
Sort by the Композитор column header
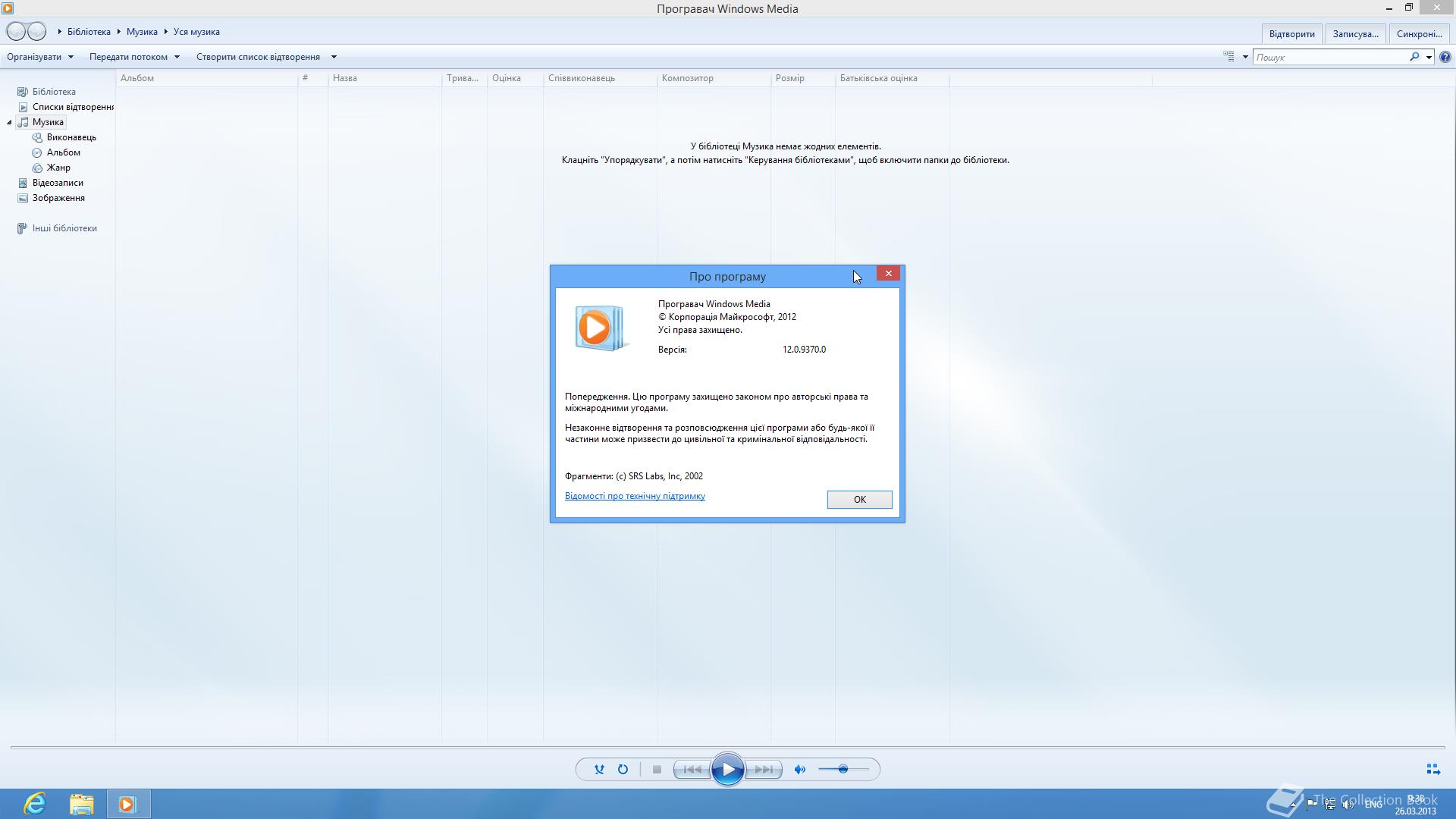714,78
